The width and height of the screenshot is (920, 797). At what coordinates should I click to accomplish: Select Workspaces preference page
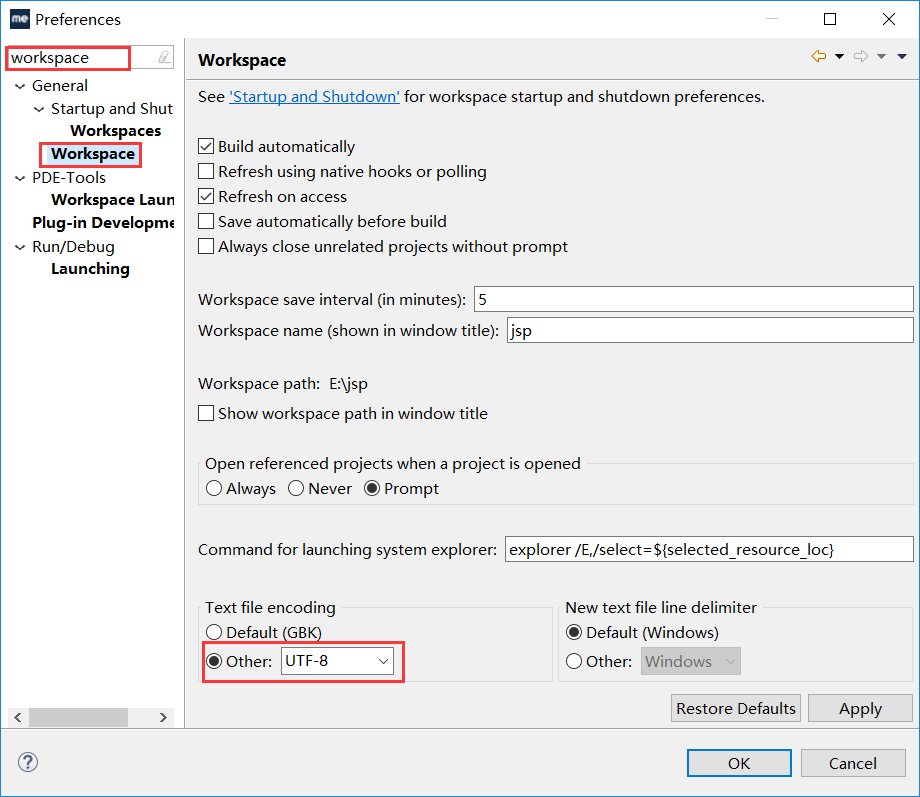pos(116,130)
